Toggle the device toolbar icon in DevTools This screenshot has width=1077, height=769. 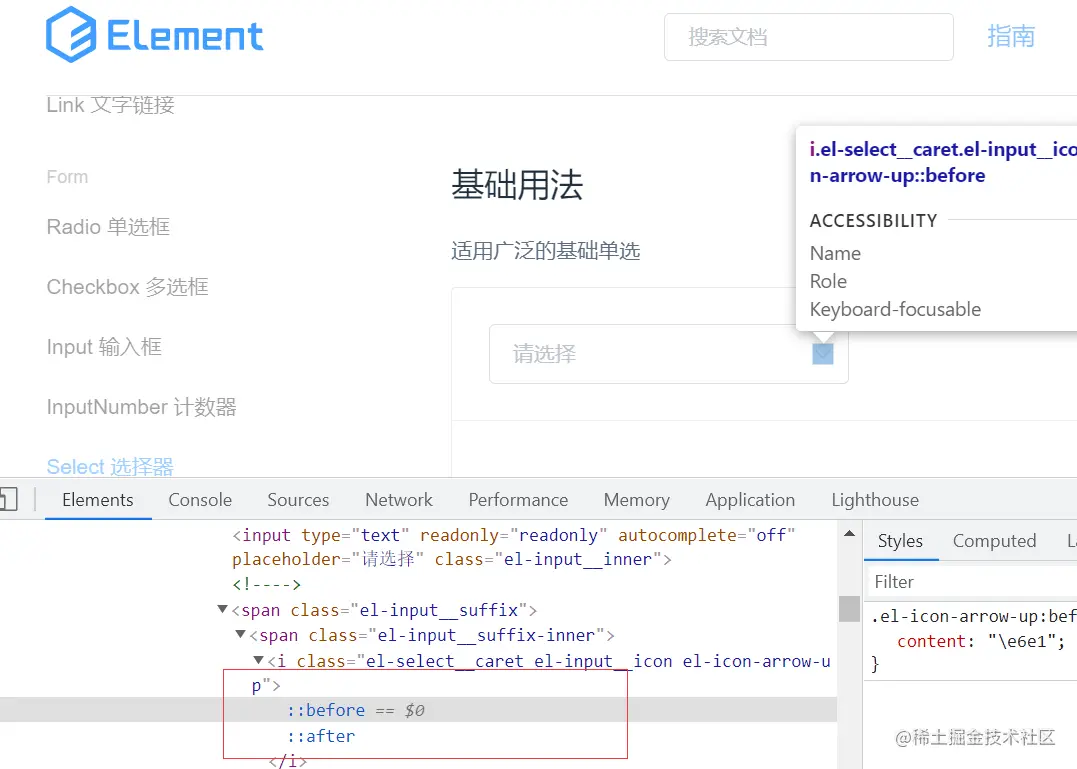pos(8,499)
